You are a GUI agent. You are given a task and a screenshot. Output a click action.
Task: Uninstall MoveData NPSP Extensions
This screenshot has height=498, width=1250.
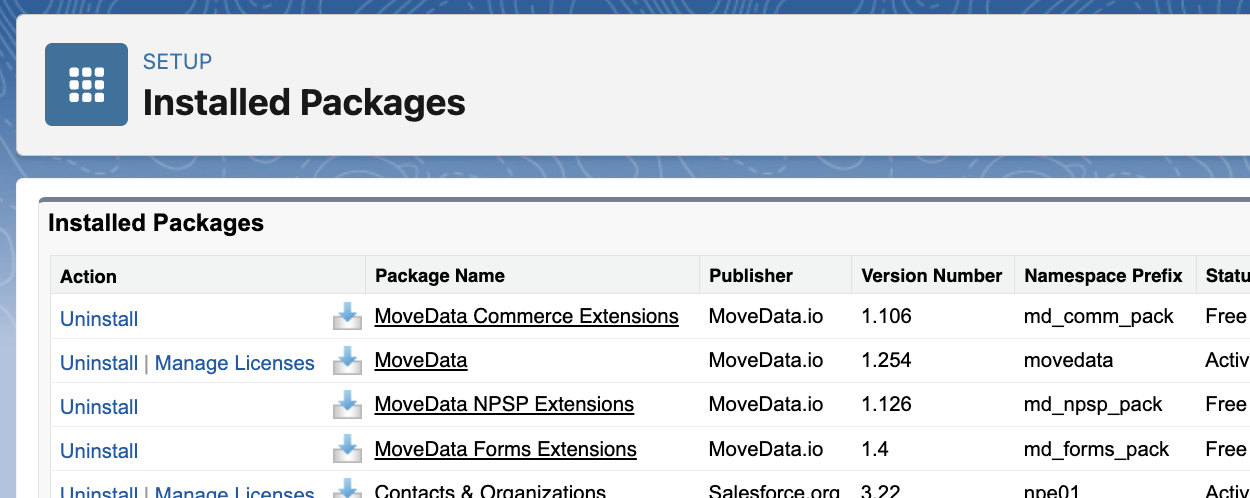[99, 407]
